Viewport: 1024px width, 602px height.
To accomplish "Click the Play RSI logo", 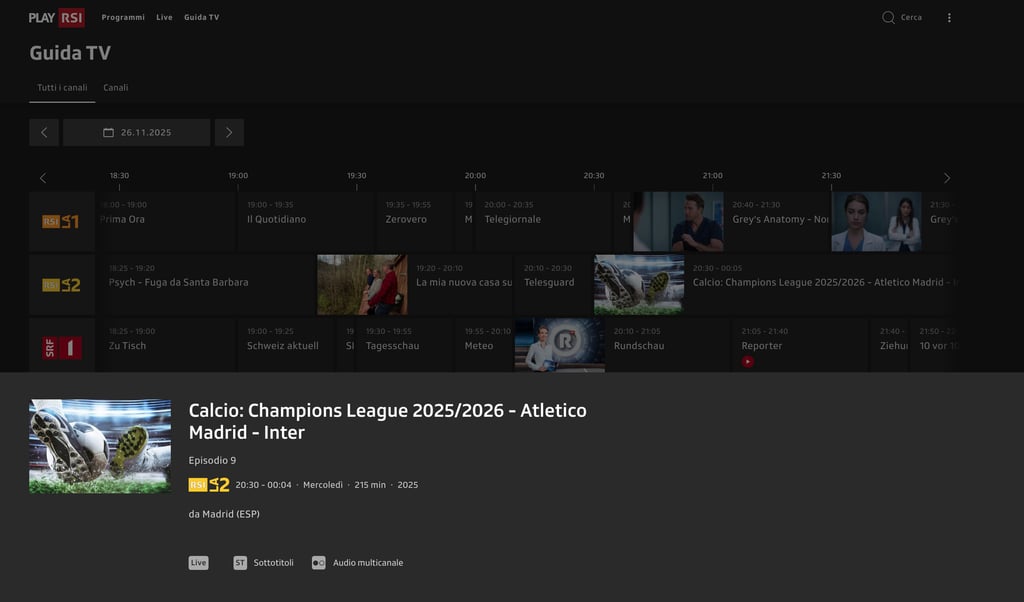I will (57, 18).
